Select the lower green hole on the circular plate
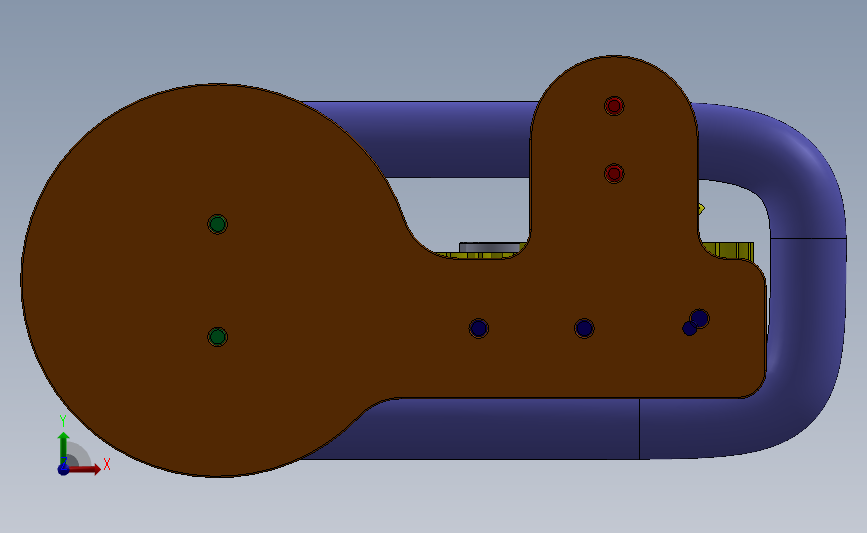 click(x=217, y=336)
